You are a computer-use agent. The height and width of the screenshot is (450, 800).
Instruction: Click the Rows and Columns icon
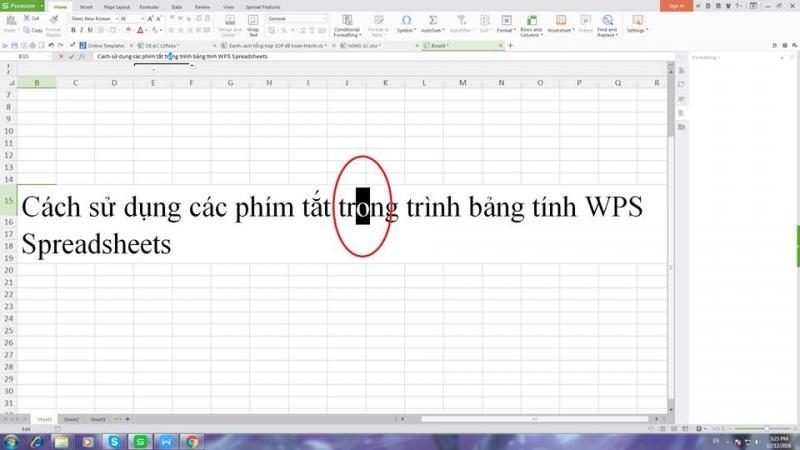click(x=531, y=20)
